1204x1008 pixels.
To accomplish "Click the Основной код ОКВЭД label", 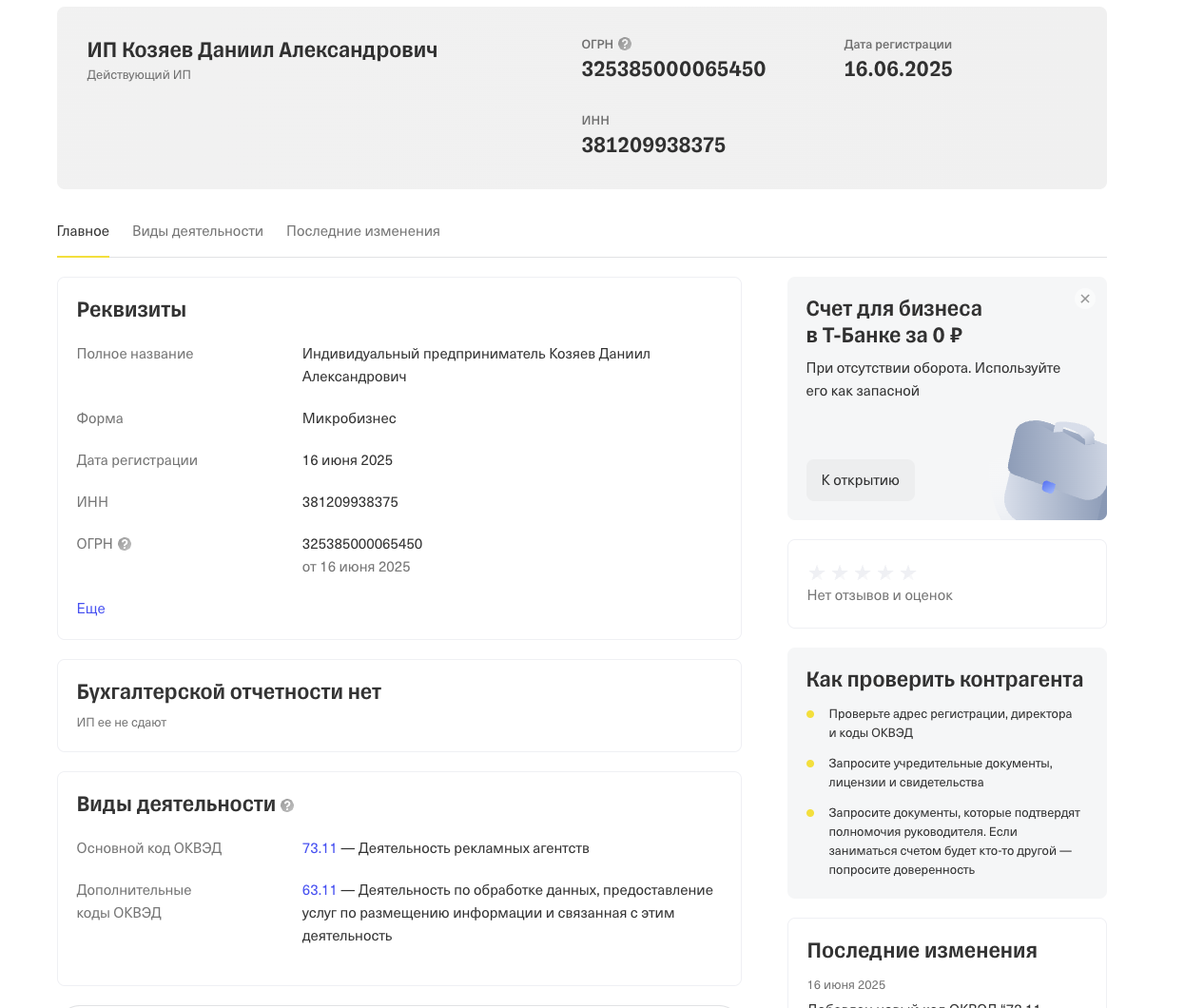I will pyautogui.click(x=149, y=848).
